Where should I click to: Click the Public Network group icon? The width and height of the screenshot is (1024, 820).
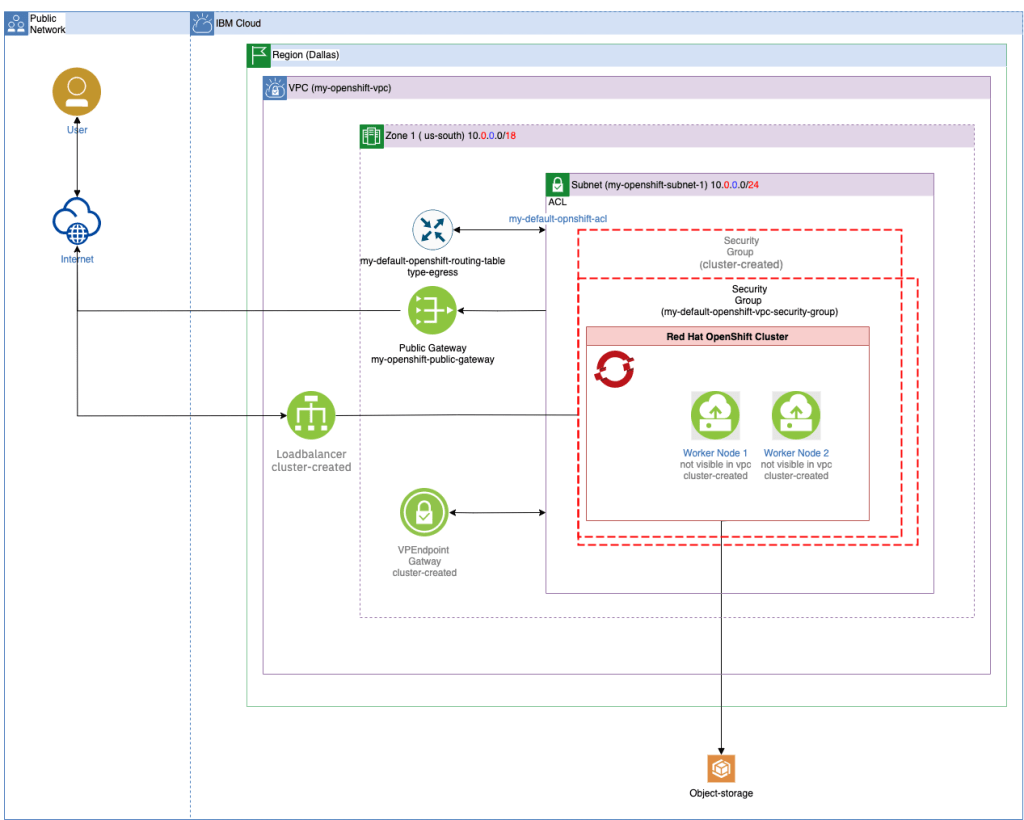click(x=17, y=24)
